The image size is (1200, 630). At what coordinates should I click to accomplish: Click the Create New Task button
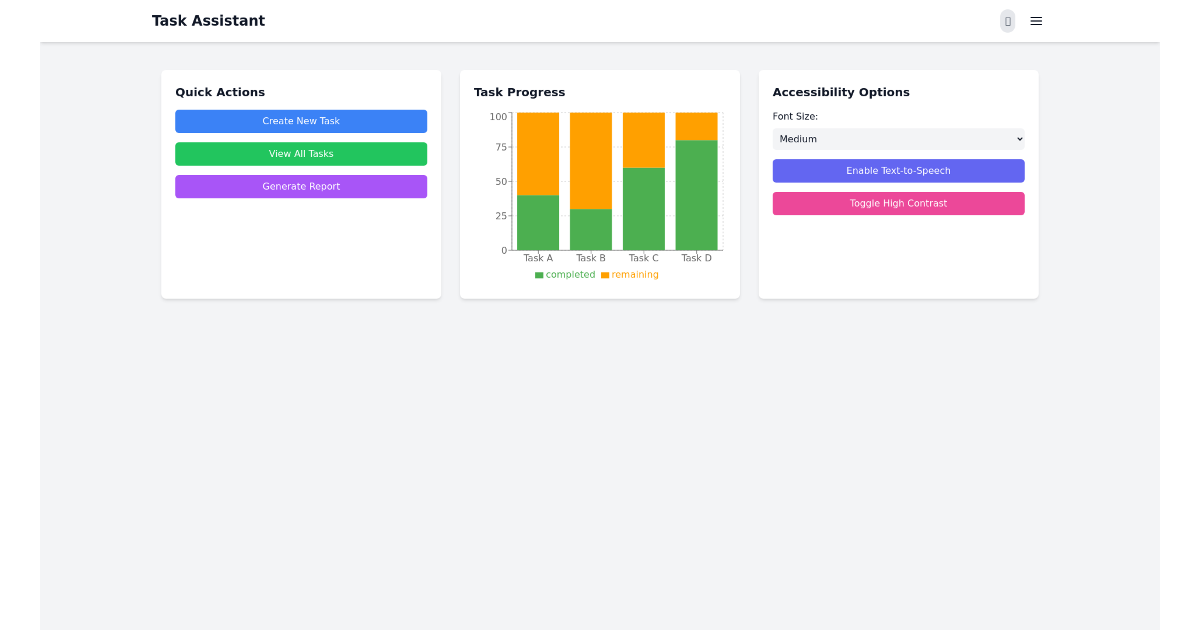tap(301, 121)
